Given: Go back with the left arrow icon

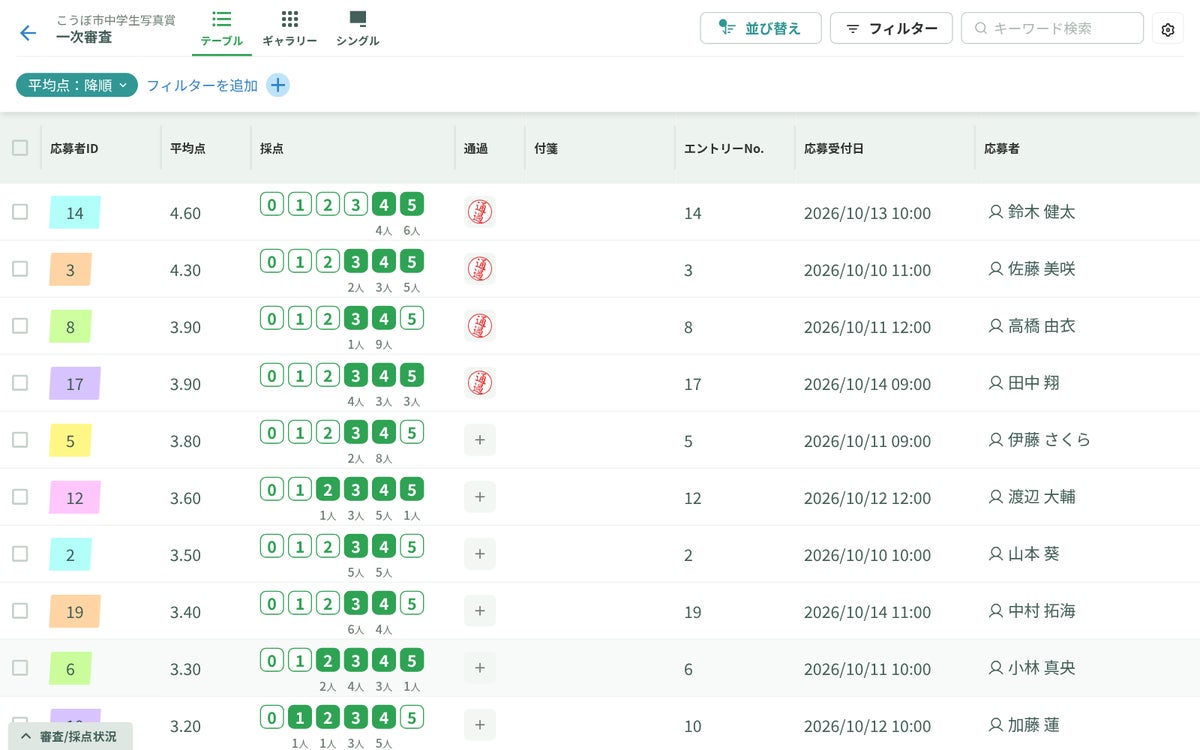Looking at the screenshot, I should tap(28, 32).
